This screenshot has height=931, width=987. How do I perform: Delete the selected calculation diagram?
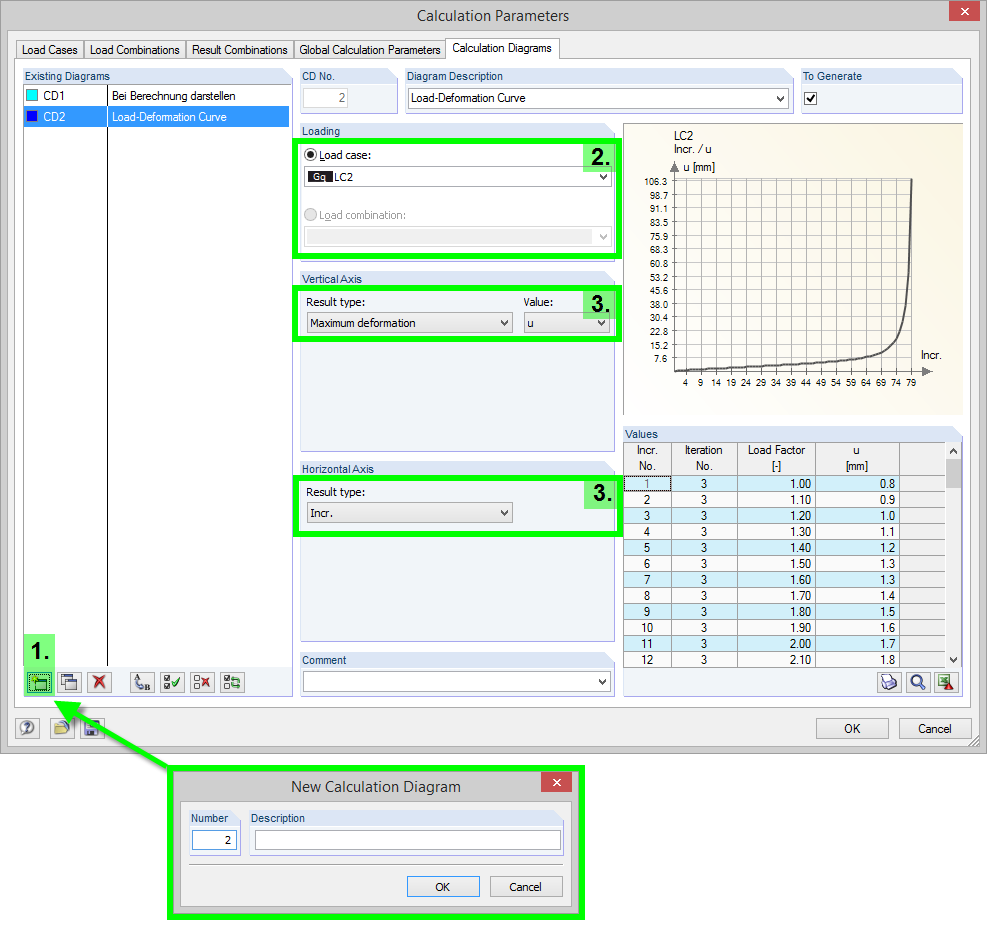coord(98,682)
